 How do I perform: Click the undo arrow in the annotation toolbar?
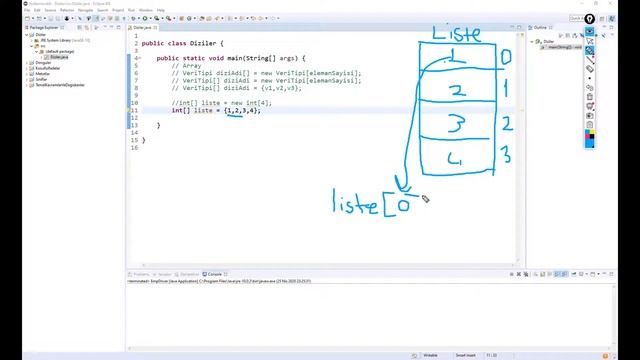tap(589, 87)
